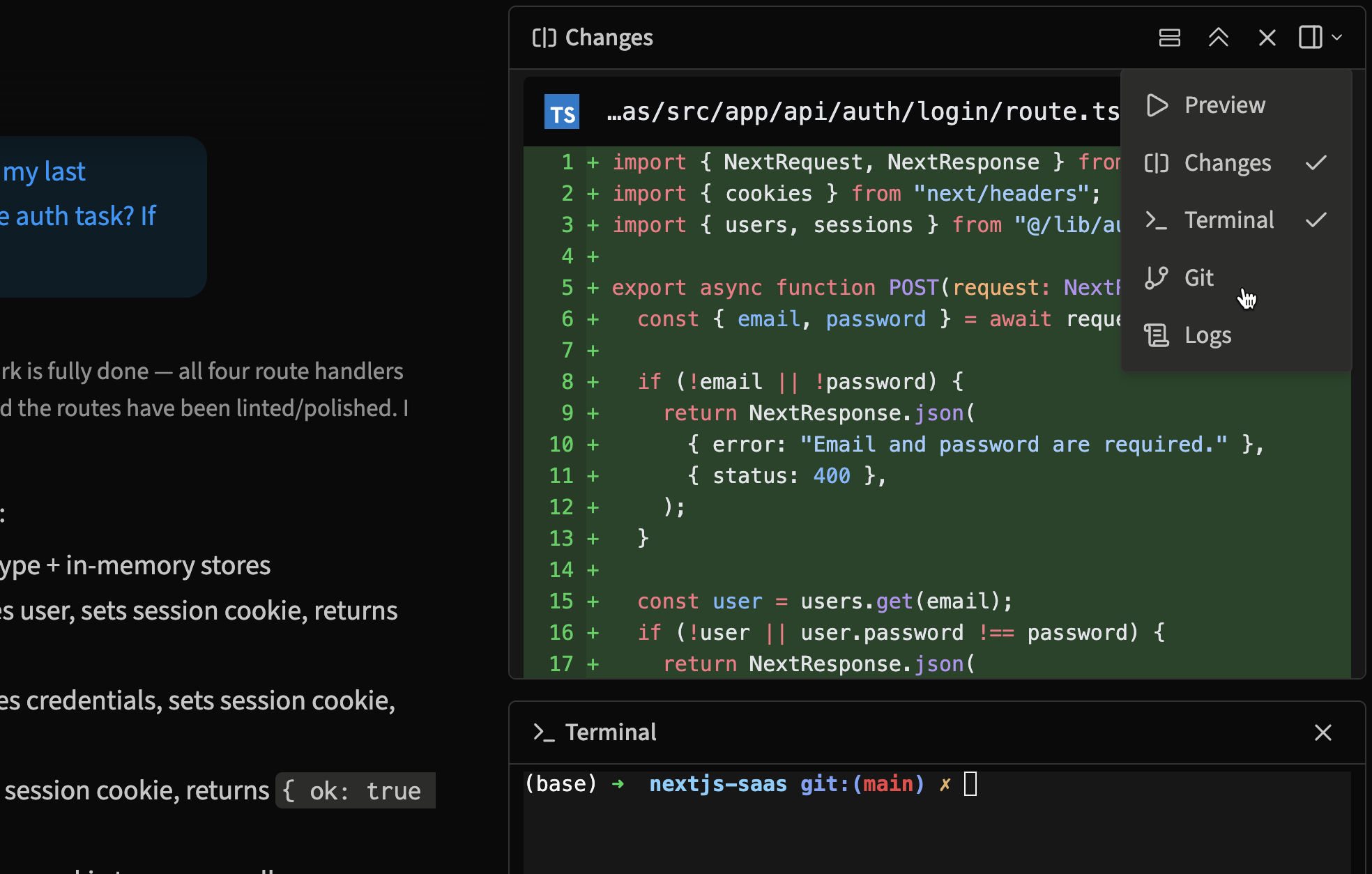The image size is (1372, 874).
Task: Click the Logs scroll icon
Action: 1157,335
